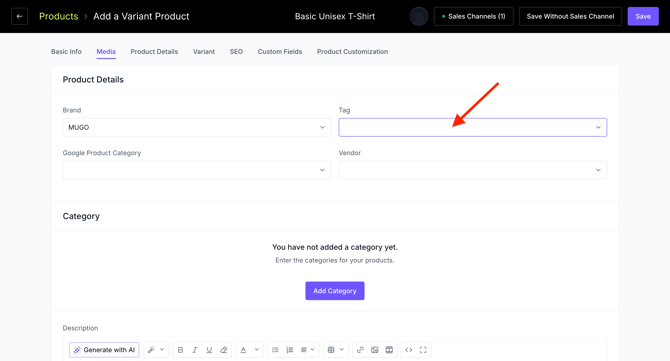Toggle bold formatting in description editor
670x361 pixels.
[x=180, y=350]
